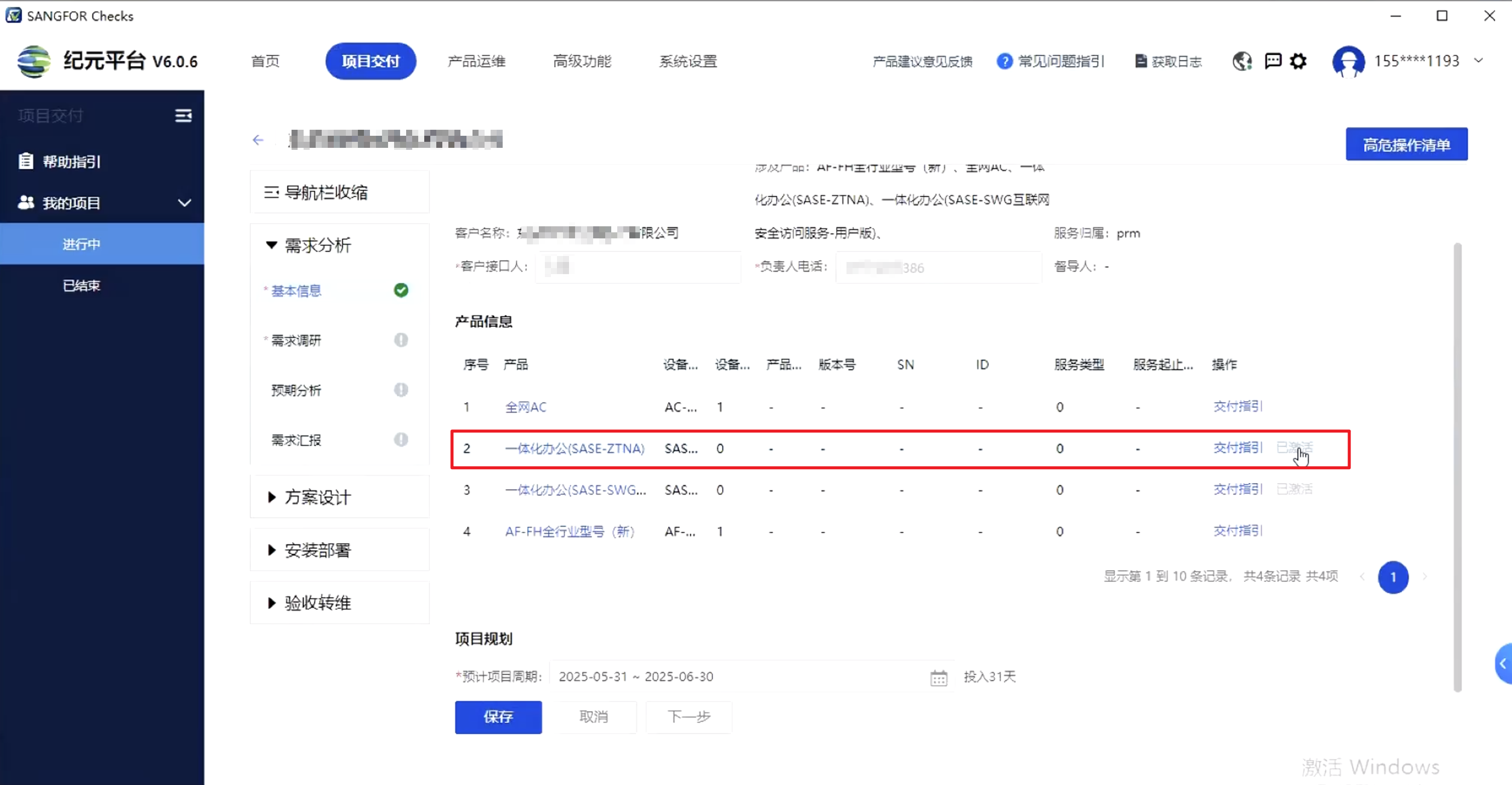
Task: Open the 系统设置 menu tab
Action: (x=688, y=61)
